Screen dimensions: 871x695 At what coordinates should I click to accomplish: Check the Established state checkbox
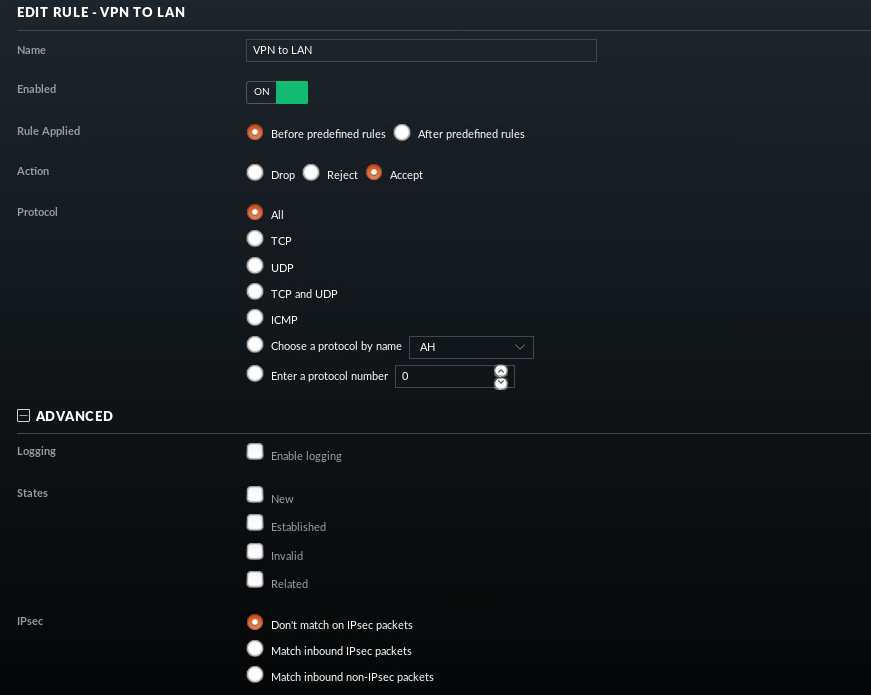tap(255, 523)
